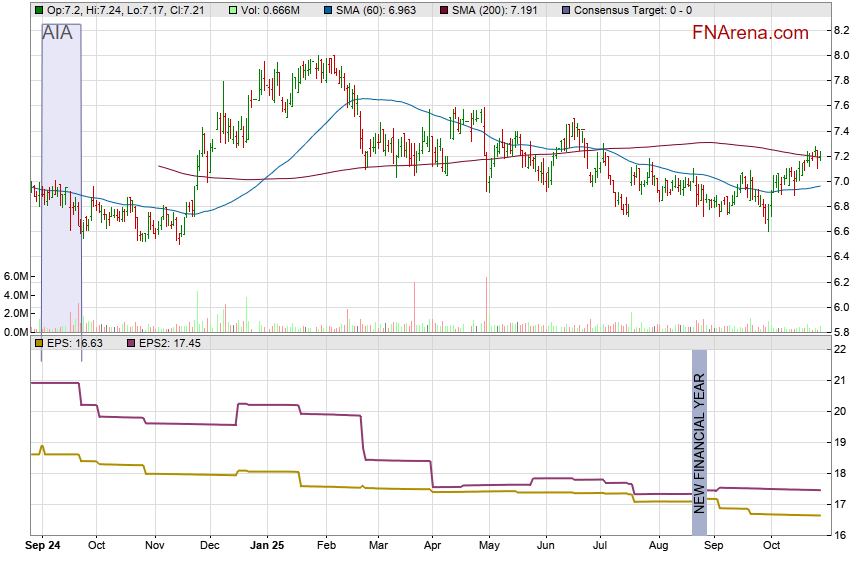Select the Oct label at far right
Image resolution: width=859 pixels, height=566 pixels.
(771, 546)
